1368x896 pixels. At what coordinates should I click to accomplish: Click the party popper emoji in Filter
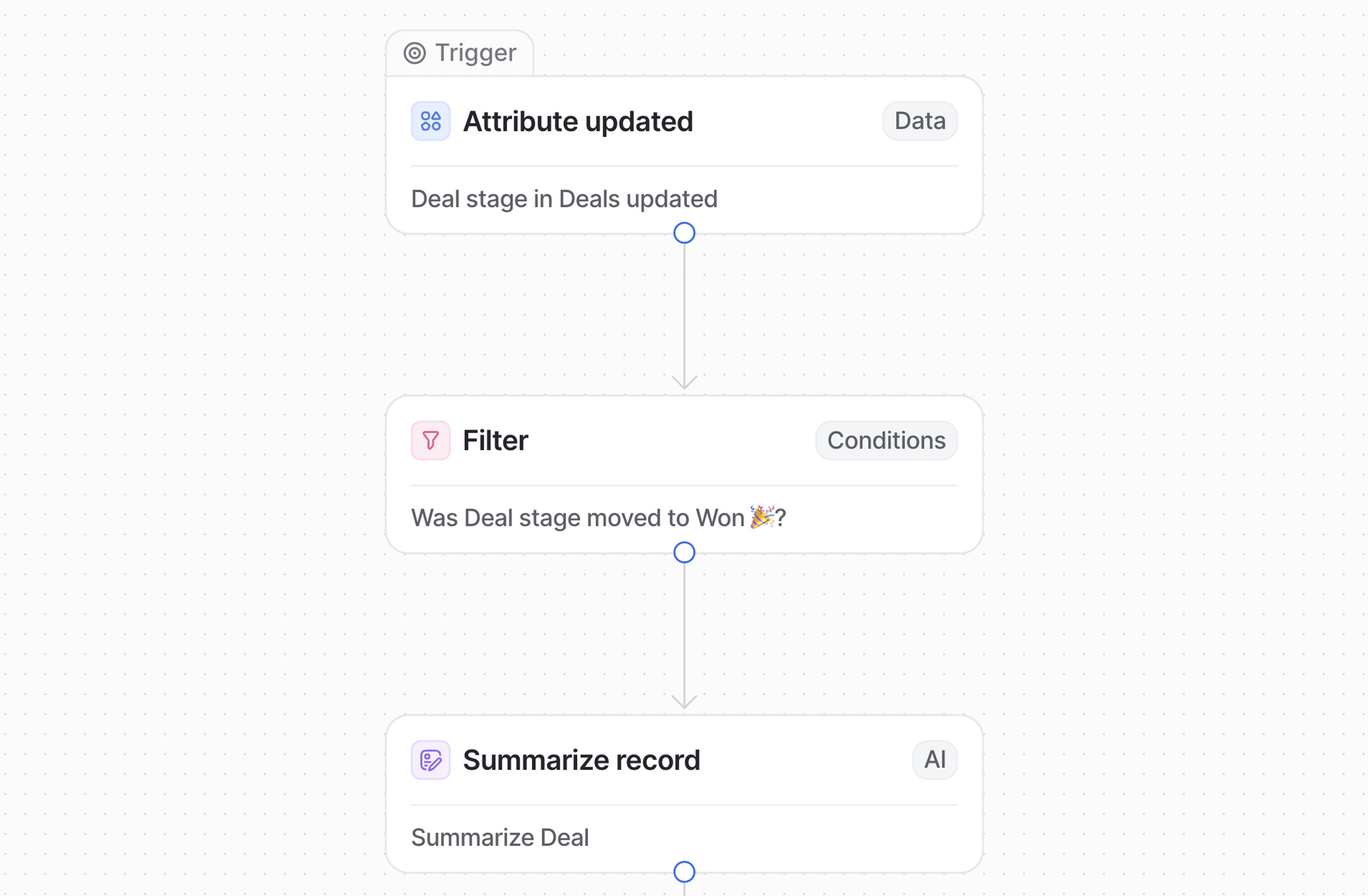762,517
